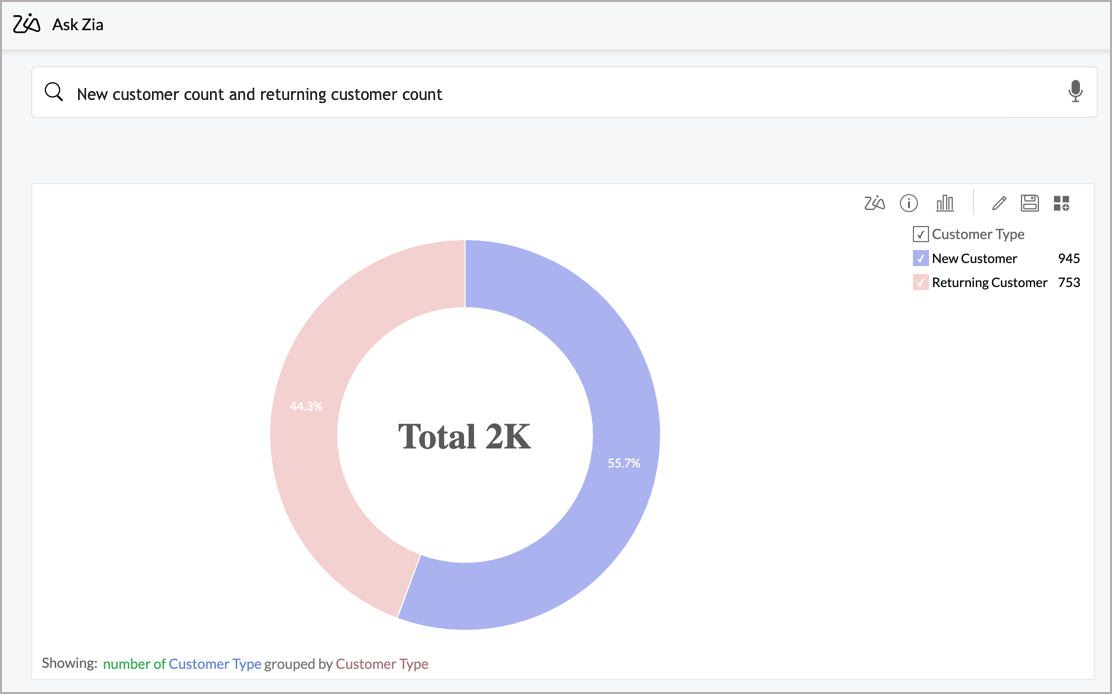Click brown Customer Type grouped-by link
Viewport: 1112px width, 694px height.
(382, 663)
